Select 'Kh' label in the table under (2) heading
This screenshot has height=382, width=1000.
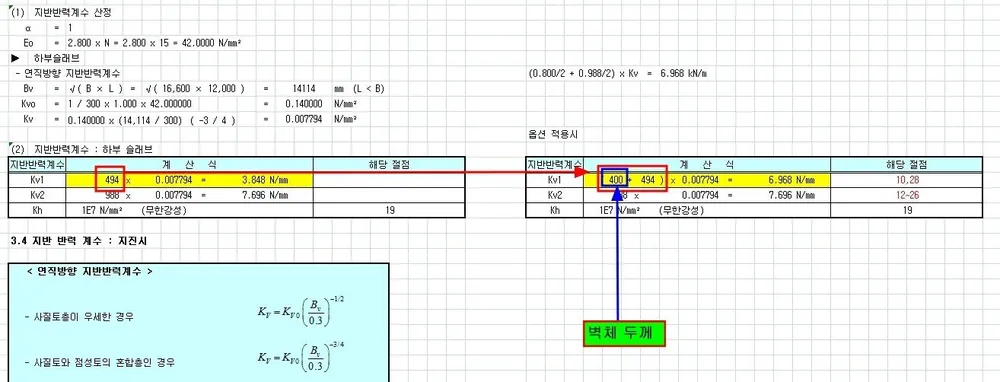pos(36,210)
